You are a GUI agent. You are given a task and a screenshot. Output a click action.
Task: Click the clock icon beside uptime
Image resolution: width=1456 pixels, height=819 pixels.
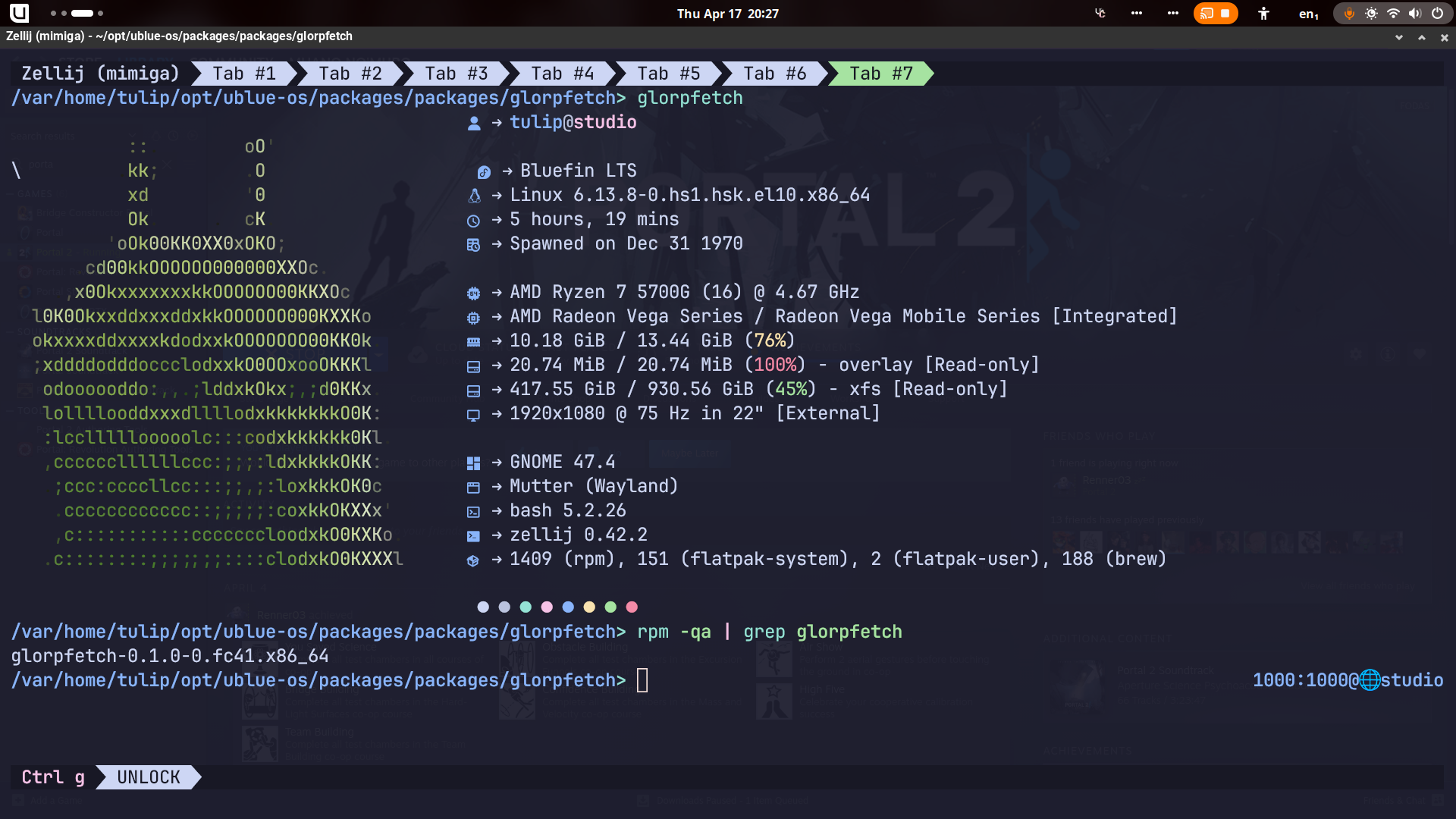(x=473, y=221)
